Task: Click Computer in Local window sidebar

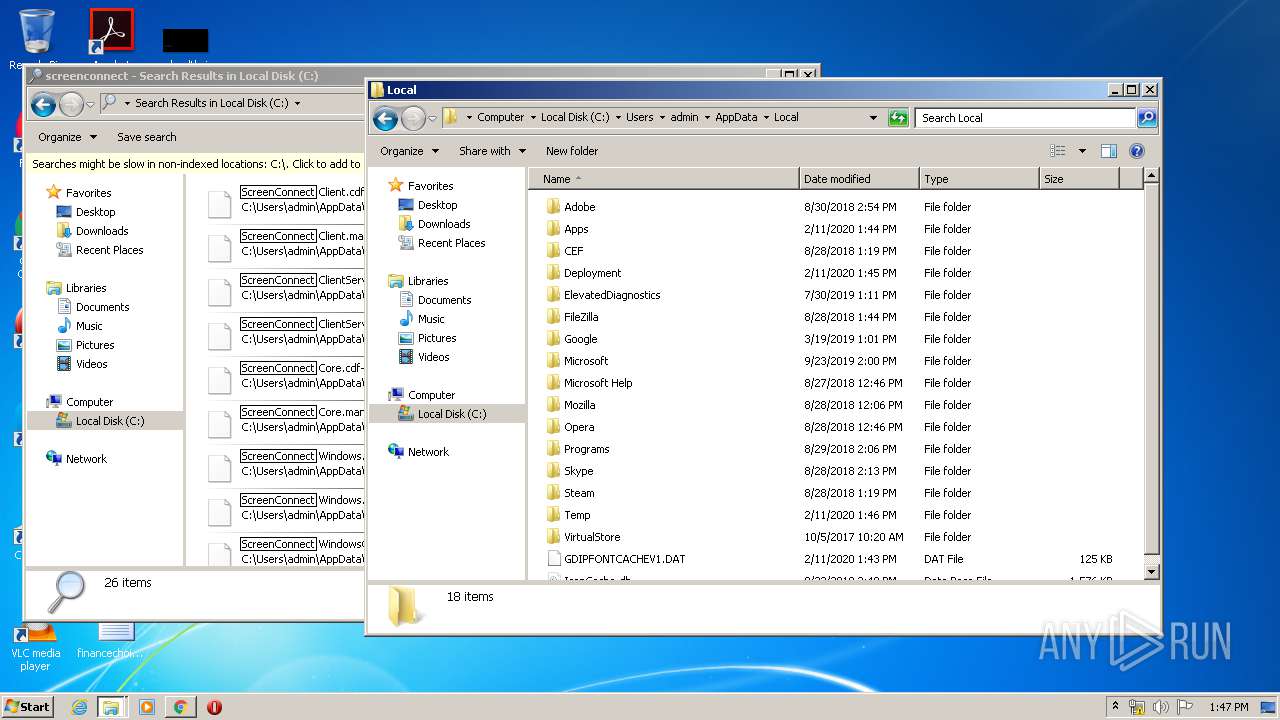Action: point(431,395)
